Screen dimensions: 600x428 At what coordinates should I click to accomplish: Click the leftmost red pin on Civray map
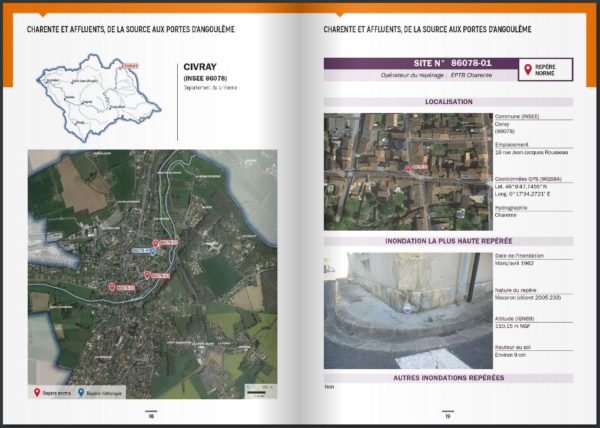point(111,285)
